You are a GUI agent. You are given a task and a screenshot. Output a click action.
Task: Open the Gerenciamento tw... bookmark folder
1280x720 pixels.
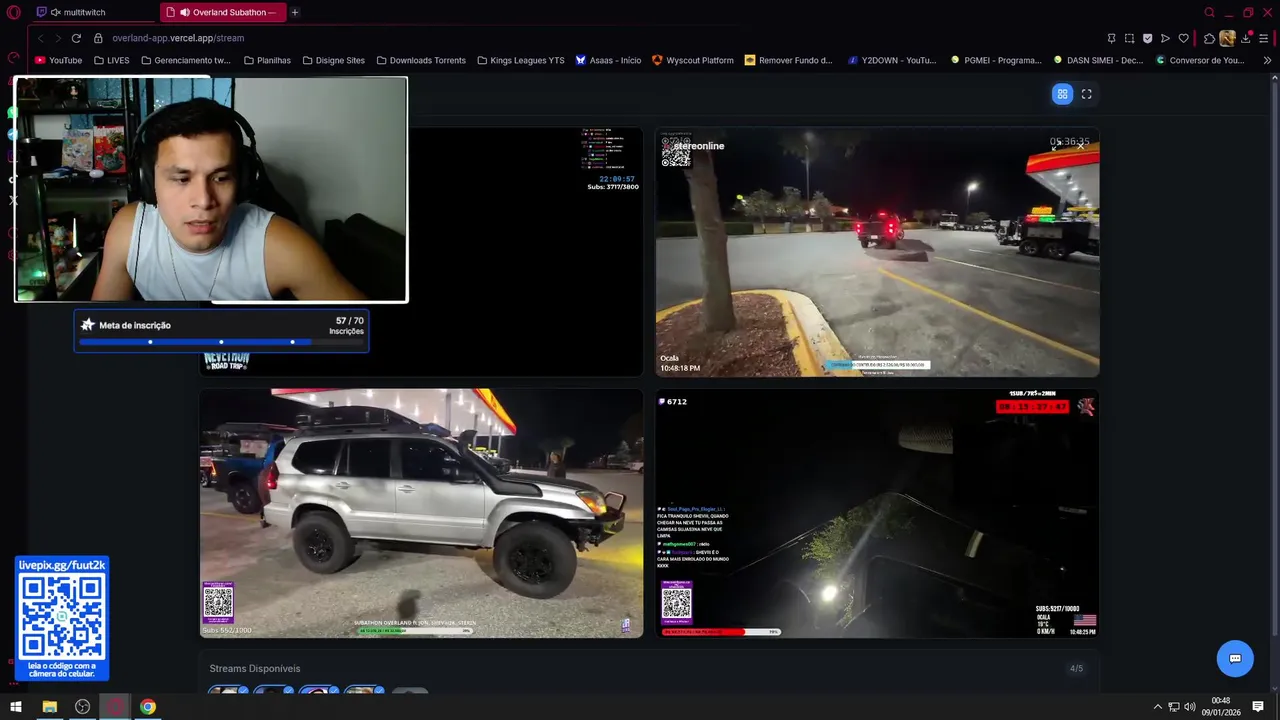click(186, 60)
